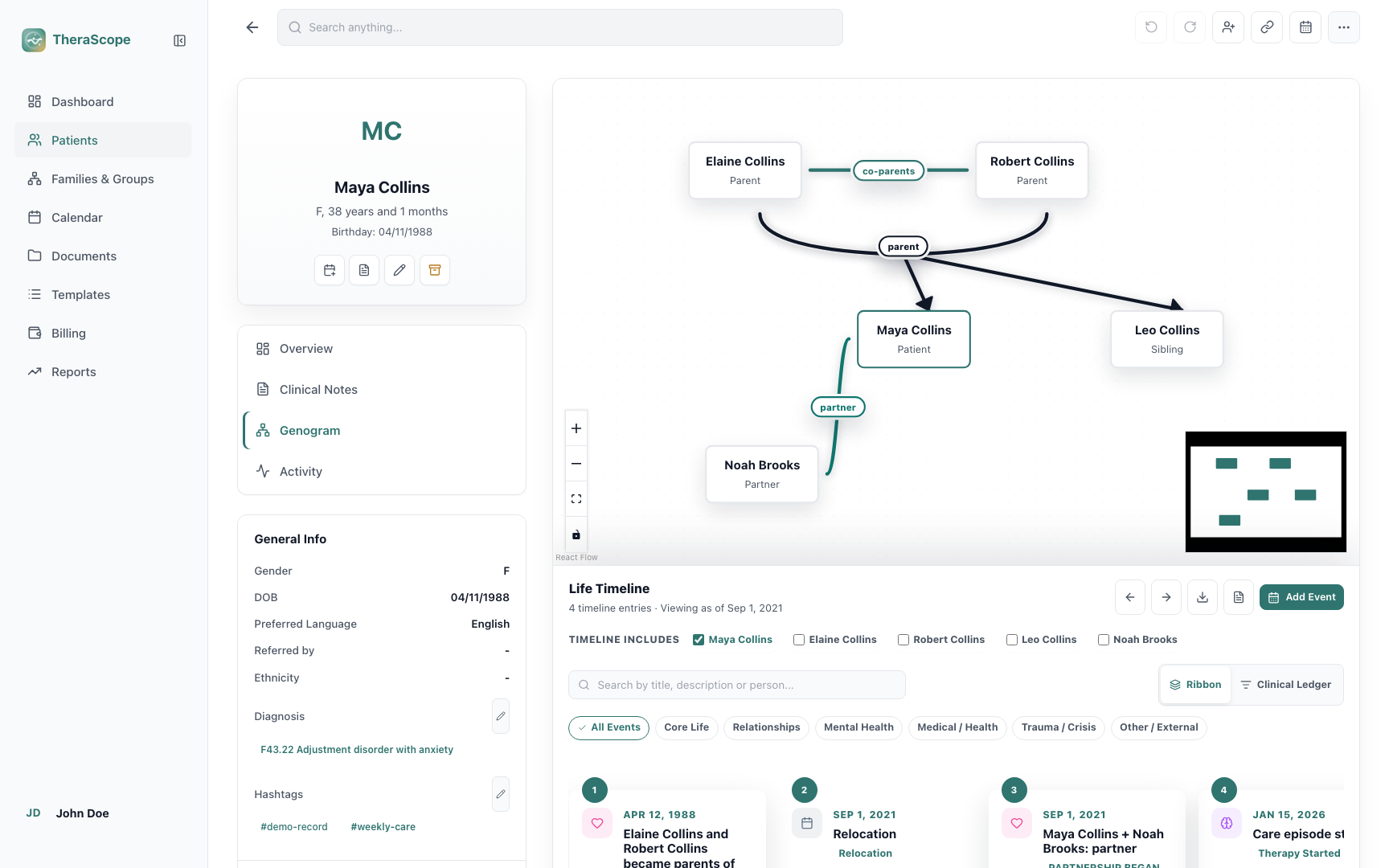1389x868 pixels.
Task: Edit Hashtags with the pencil icon
Action: 501,794
